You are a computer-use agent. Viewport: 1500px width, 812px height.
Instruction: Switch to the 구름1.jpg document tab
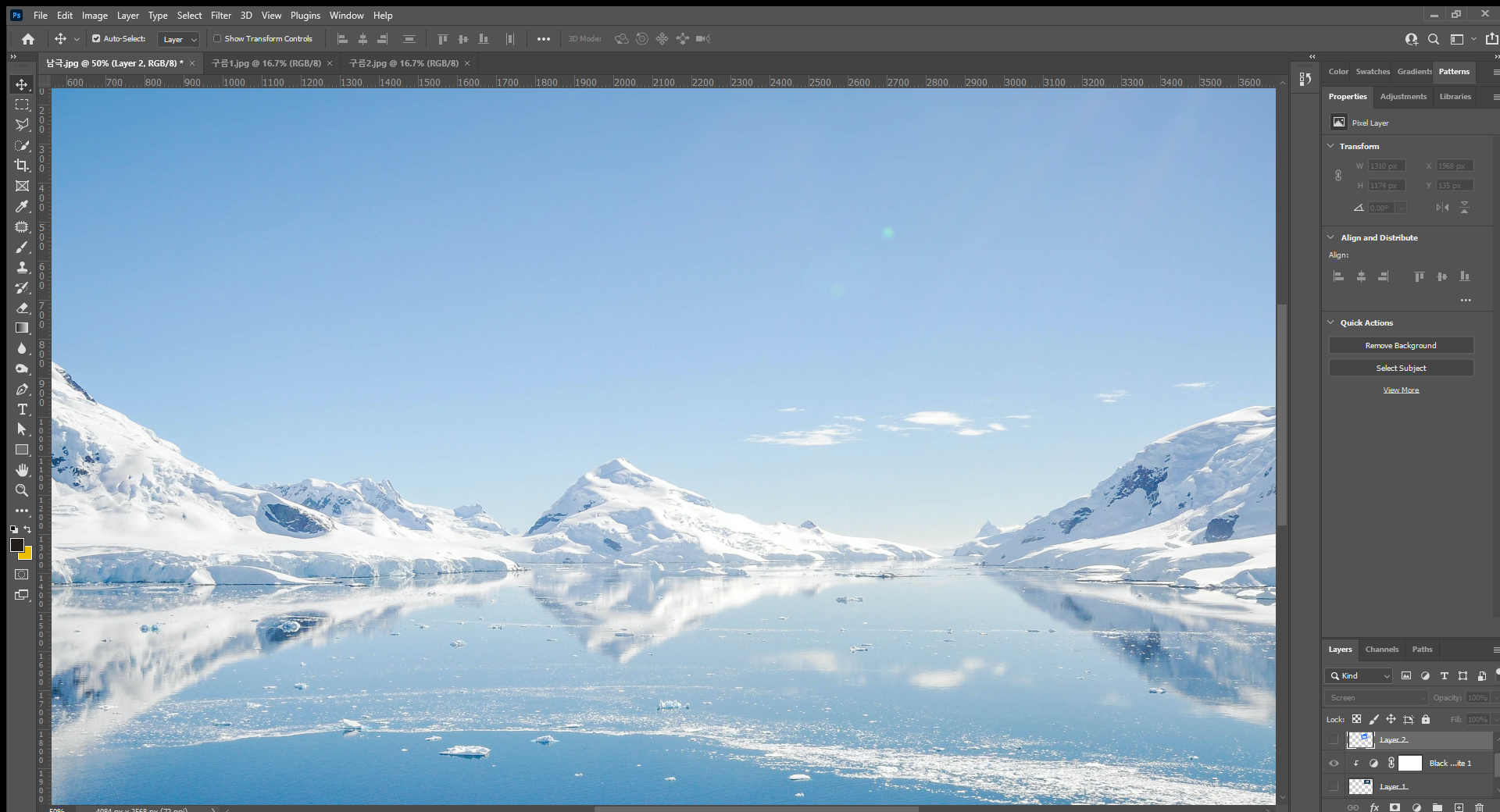pyautogui.click(x=266, y=63)
